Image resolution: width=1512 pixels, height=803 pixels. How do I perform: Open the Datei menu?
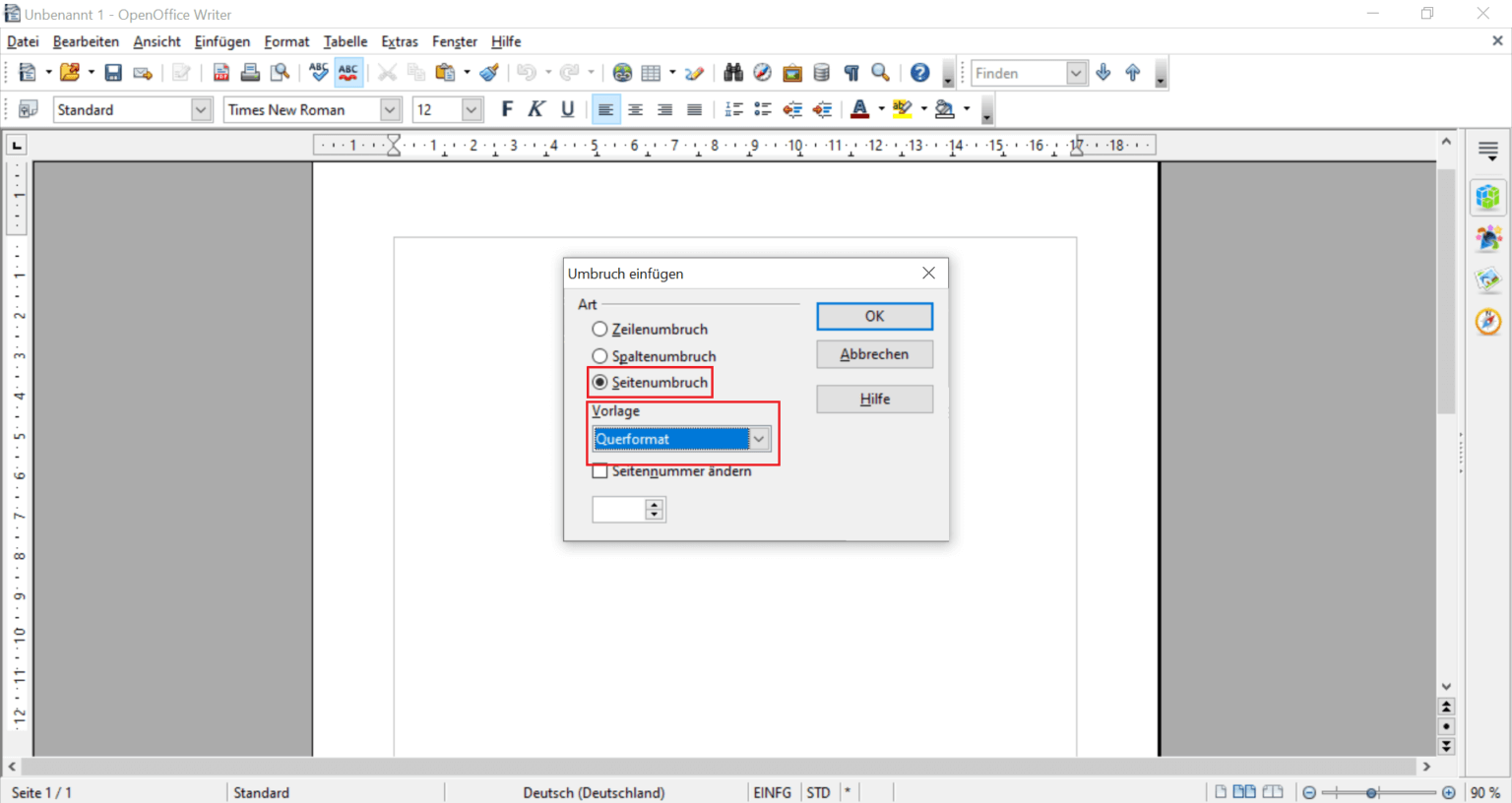coord(23,41)
